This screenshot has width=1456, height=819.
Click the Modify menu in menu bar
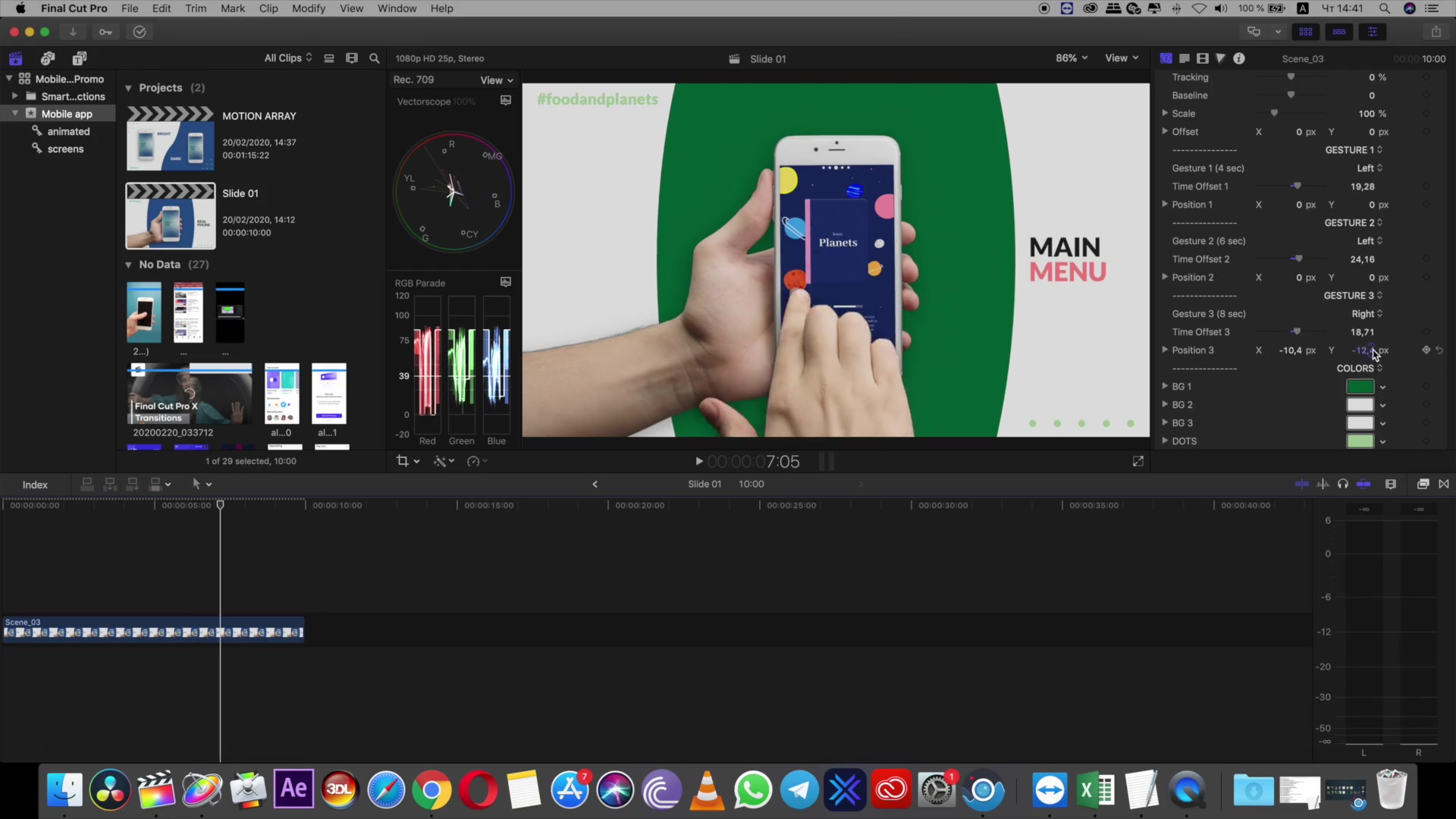click(x=308, y=8)
